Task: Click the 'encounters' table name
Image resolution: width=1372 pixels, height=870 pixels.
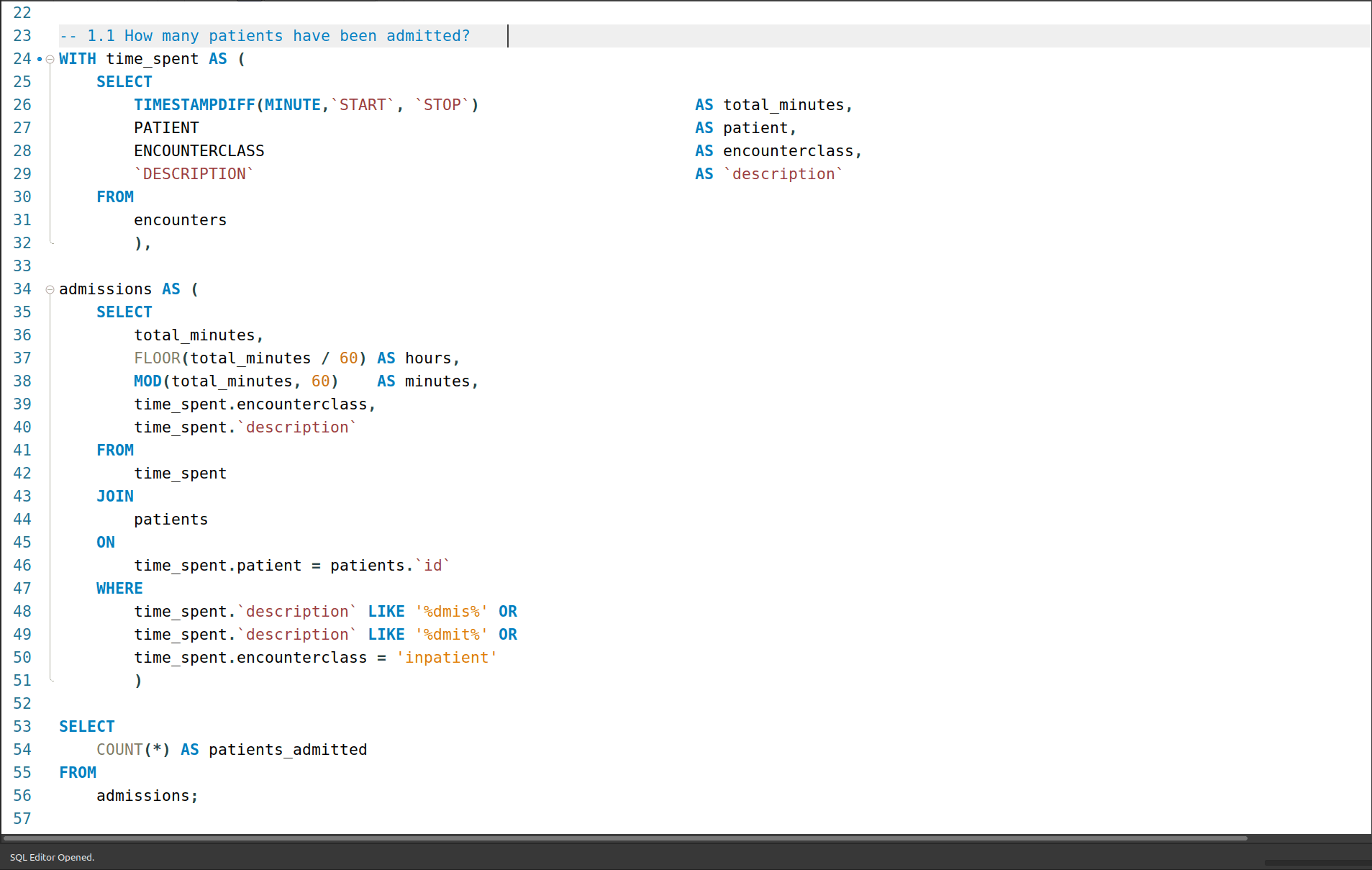Action: click(x=180, y=220)
